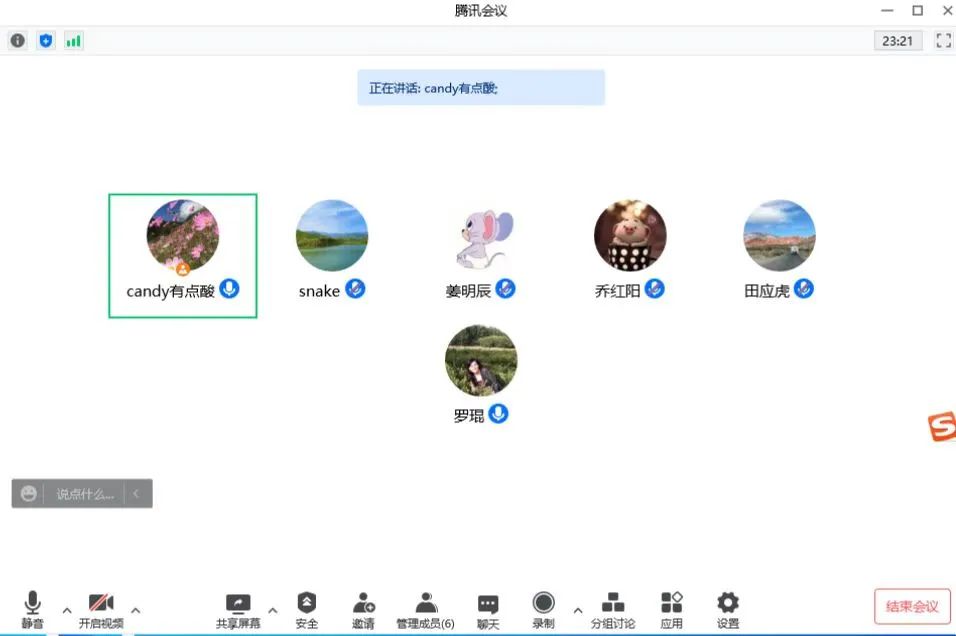Screen dimensions: 956x636
Task: Expand the microphone options dropdown arrow
Action: 66,608
